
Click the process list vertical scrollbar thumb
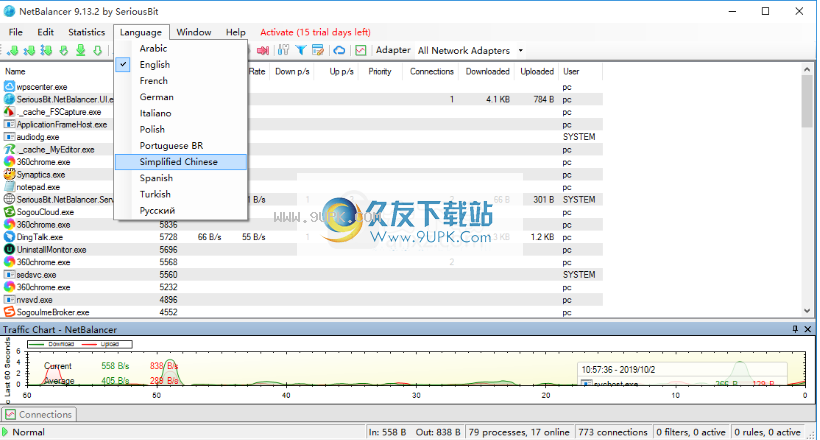click(x=806, y=101)
